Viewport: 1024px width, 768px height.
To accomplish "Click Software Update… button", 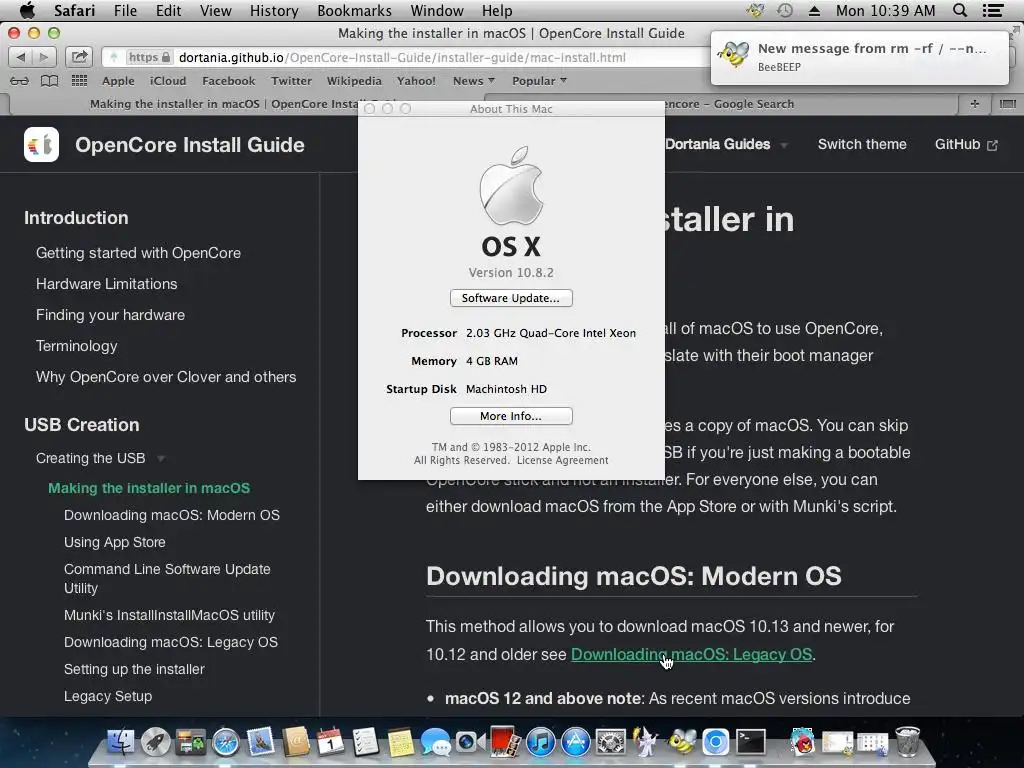I will [x=511, y=298].
